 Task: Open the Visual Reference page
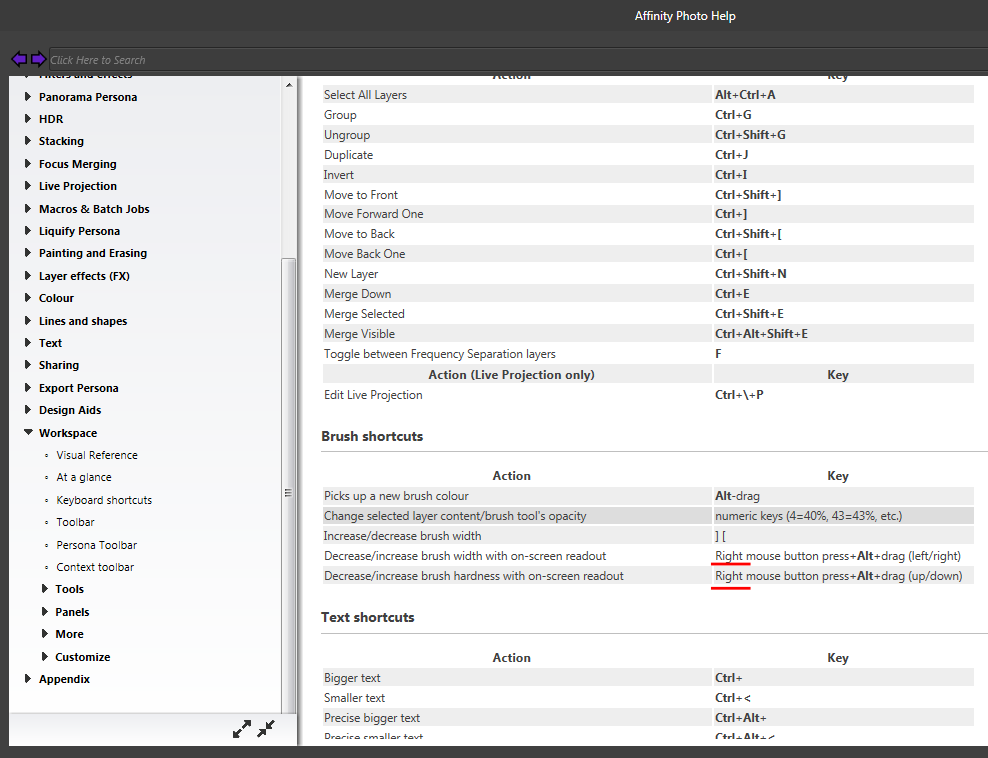[97, 455]
